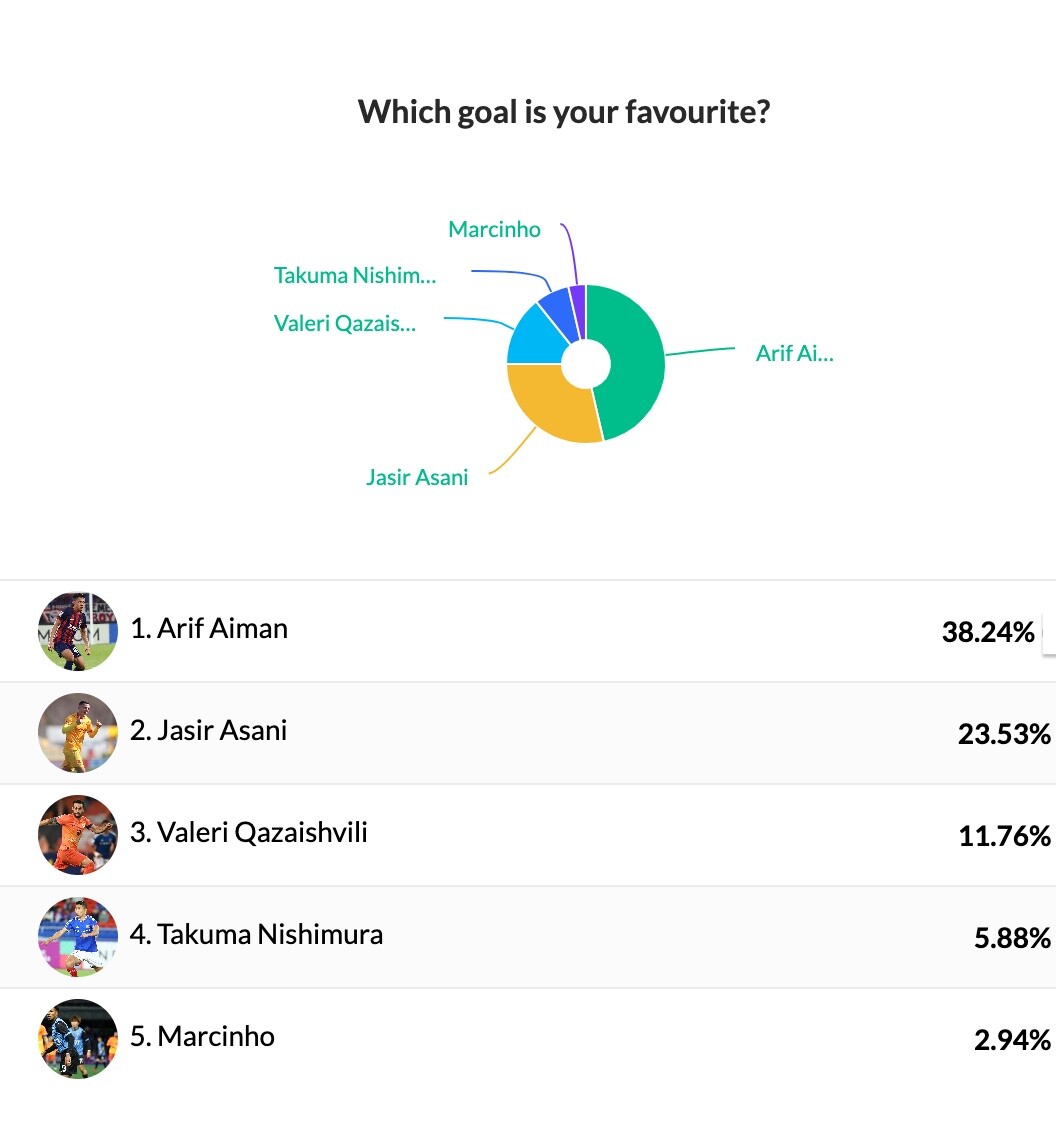
Task: Click the 38.24% vote percentage
Action: click(x=988, y=632)
